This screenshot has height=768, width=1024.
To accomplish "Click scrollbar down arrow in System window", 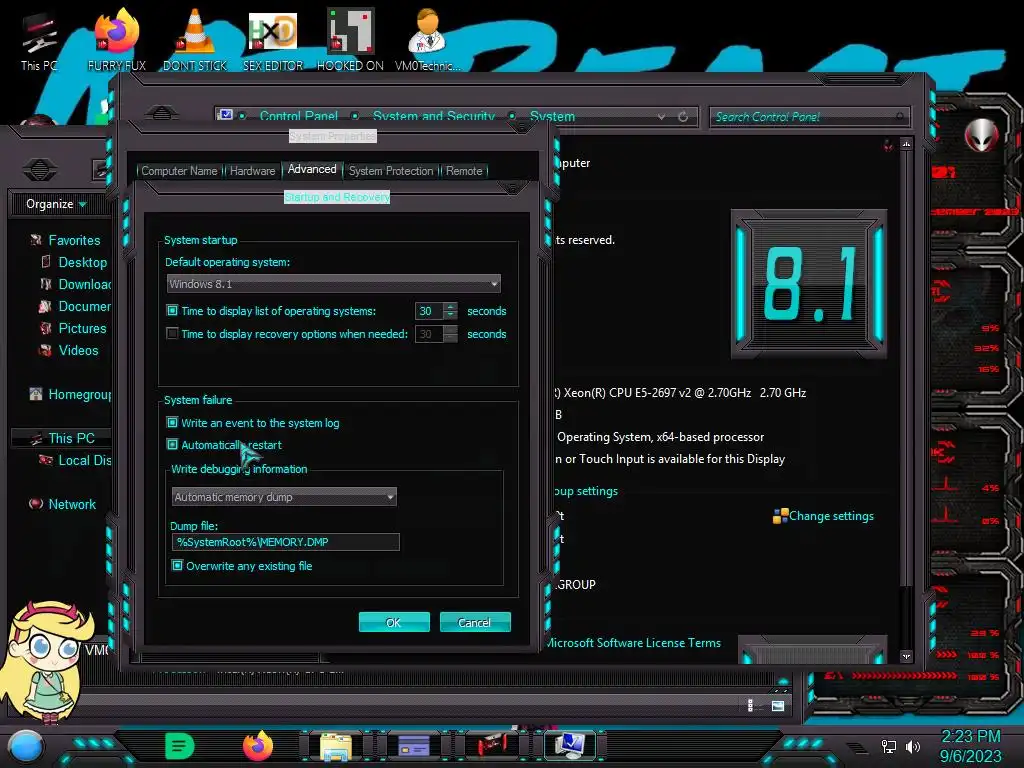I will point(906,656).
